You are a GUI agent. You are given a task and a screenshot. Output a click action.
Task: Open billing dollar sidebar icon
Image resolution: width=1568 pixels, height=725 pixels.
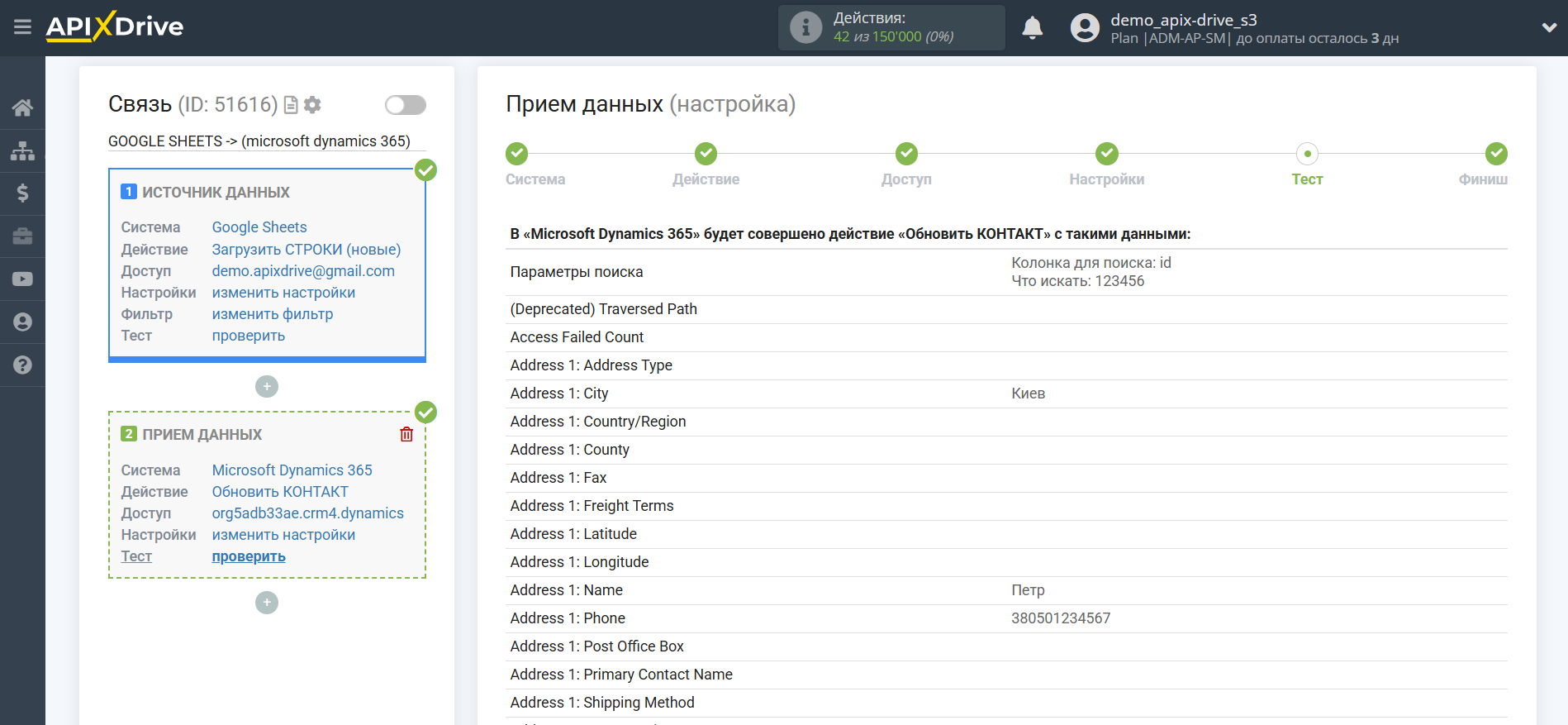click(x=22, y=193)
